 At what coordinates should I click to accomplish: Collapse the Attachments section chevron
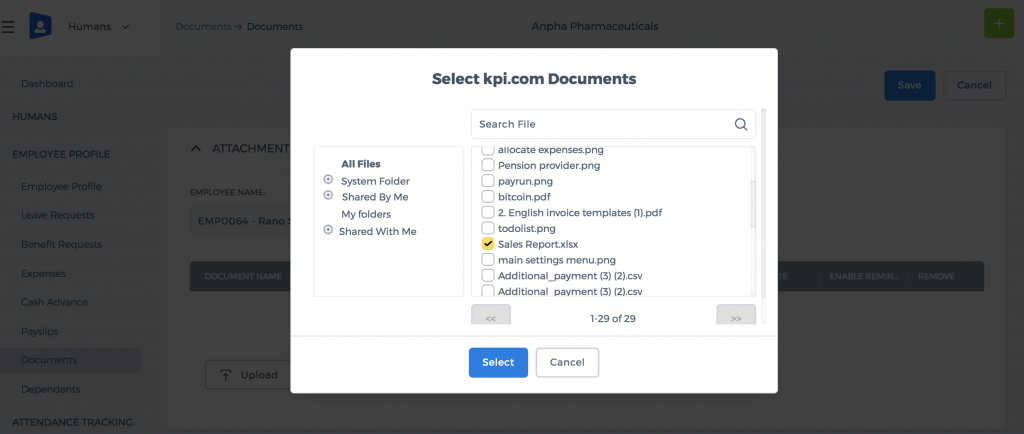click(195, 149)
